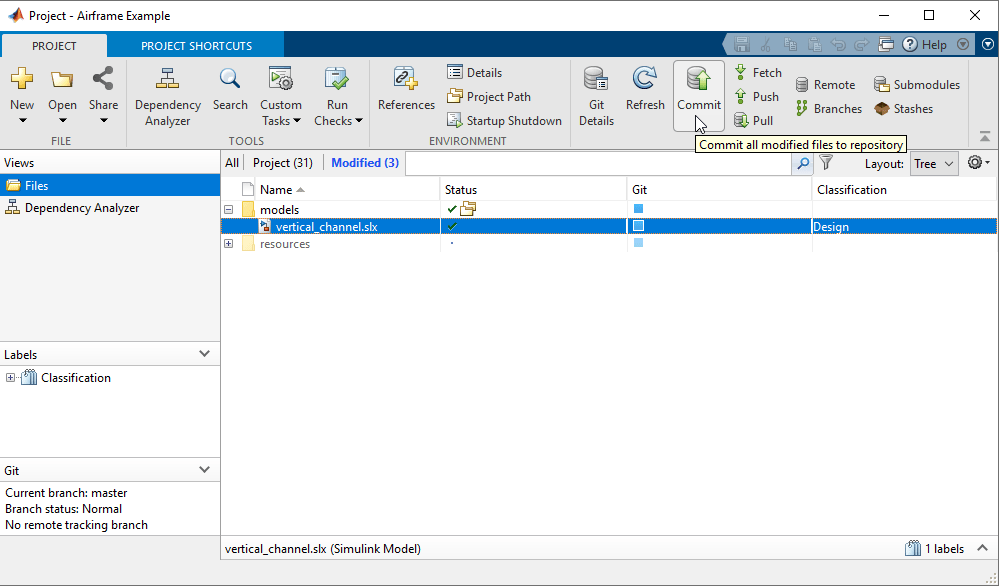The height and width of the screenshot is (586, 999).
Task: Click the Help question mark icon
Action: point(910,45)
